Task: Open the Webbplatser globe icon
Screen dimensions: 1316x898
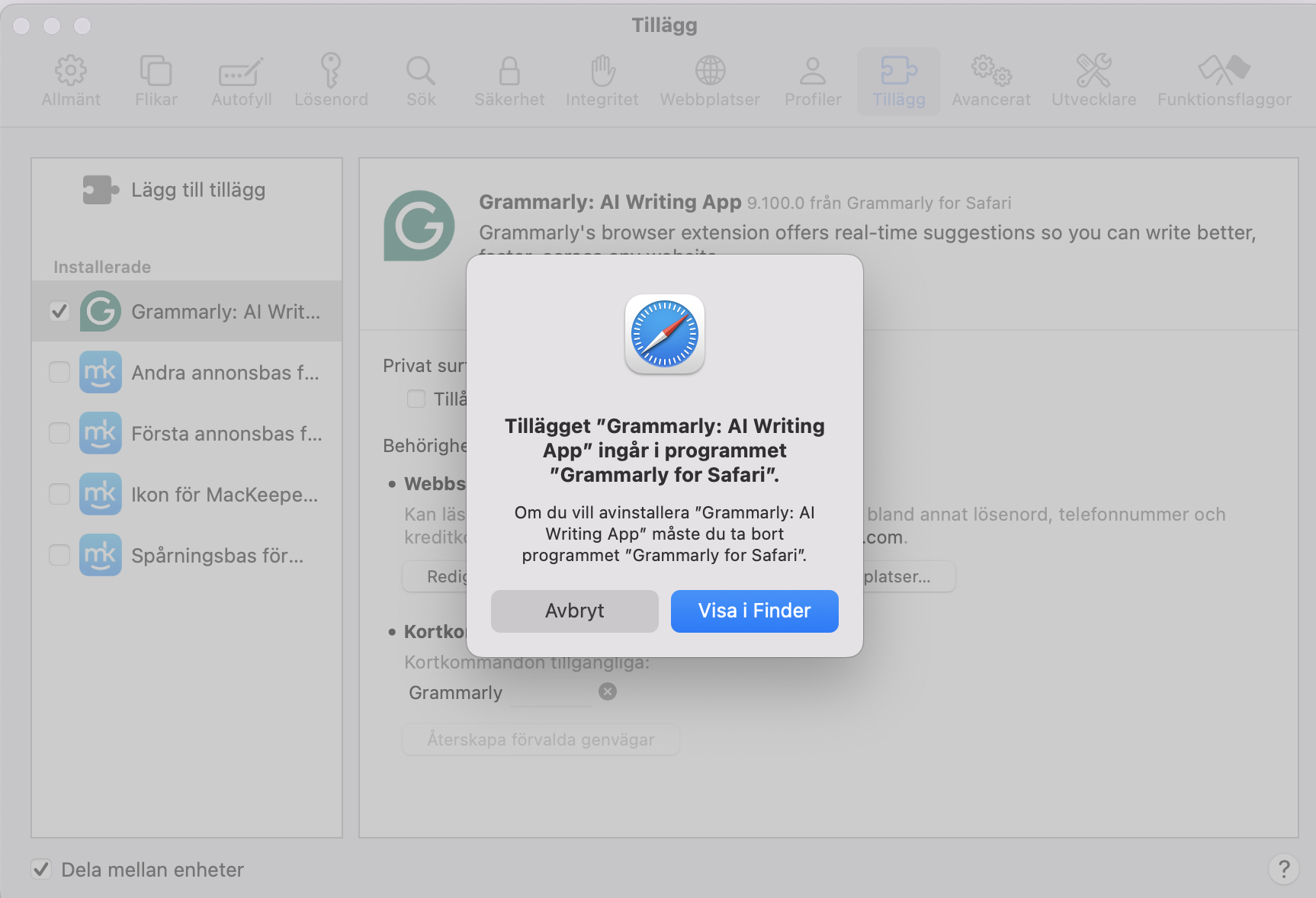Action: (710, 71)
